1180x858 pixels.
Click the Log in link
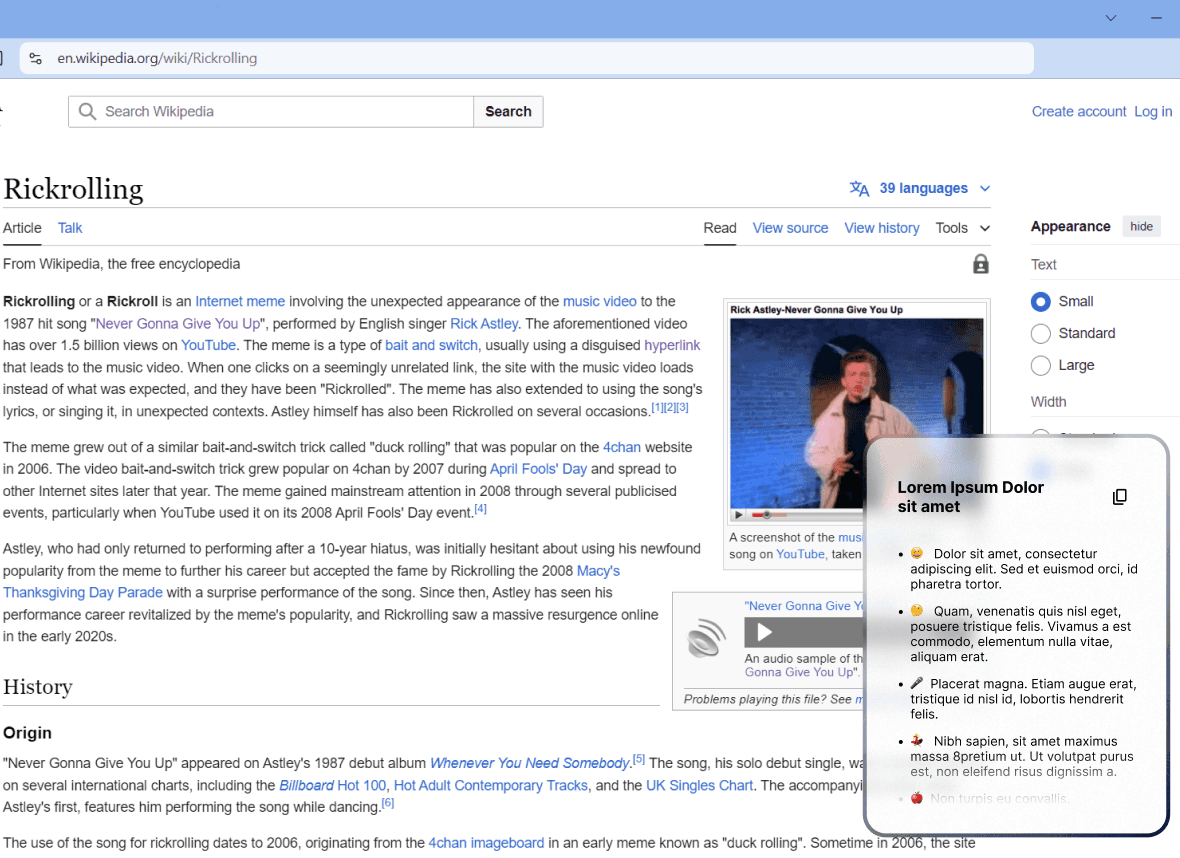[x=1153, y=111]
